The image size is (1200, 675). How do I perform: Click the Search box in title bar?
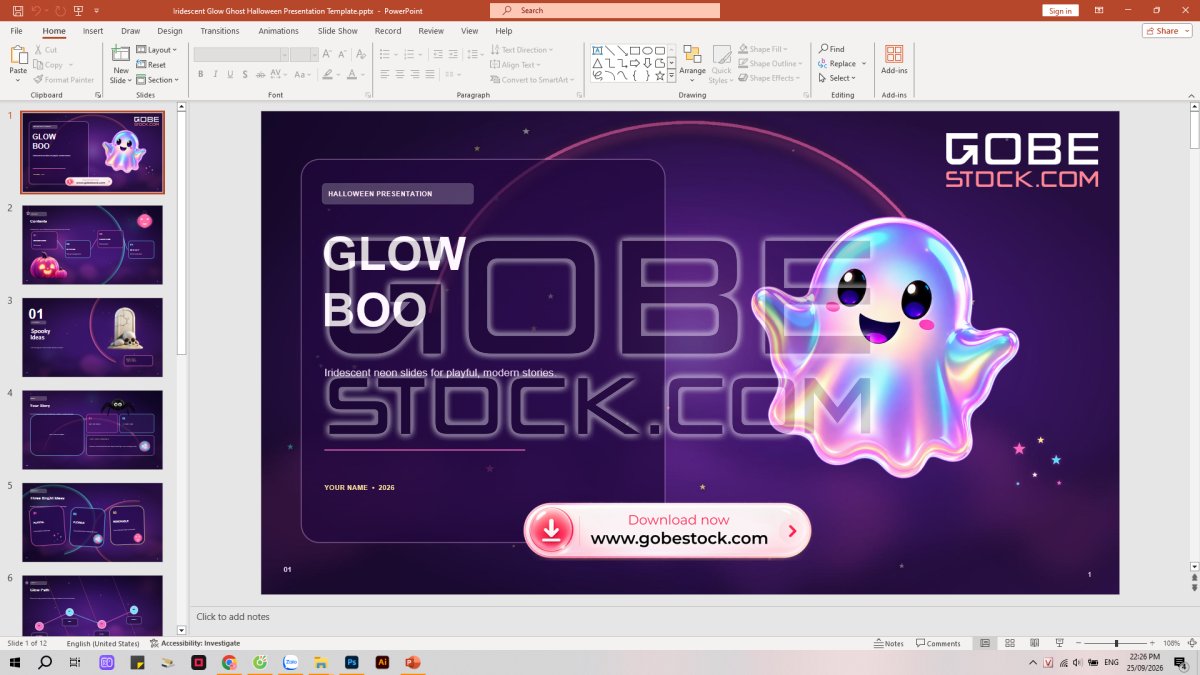(x=605, y=10)
